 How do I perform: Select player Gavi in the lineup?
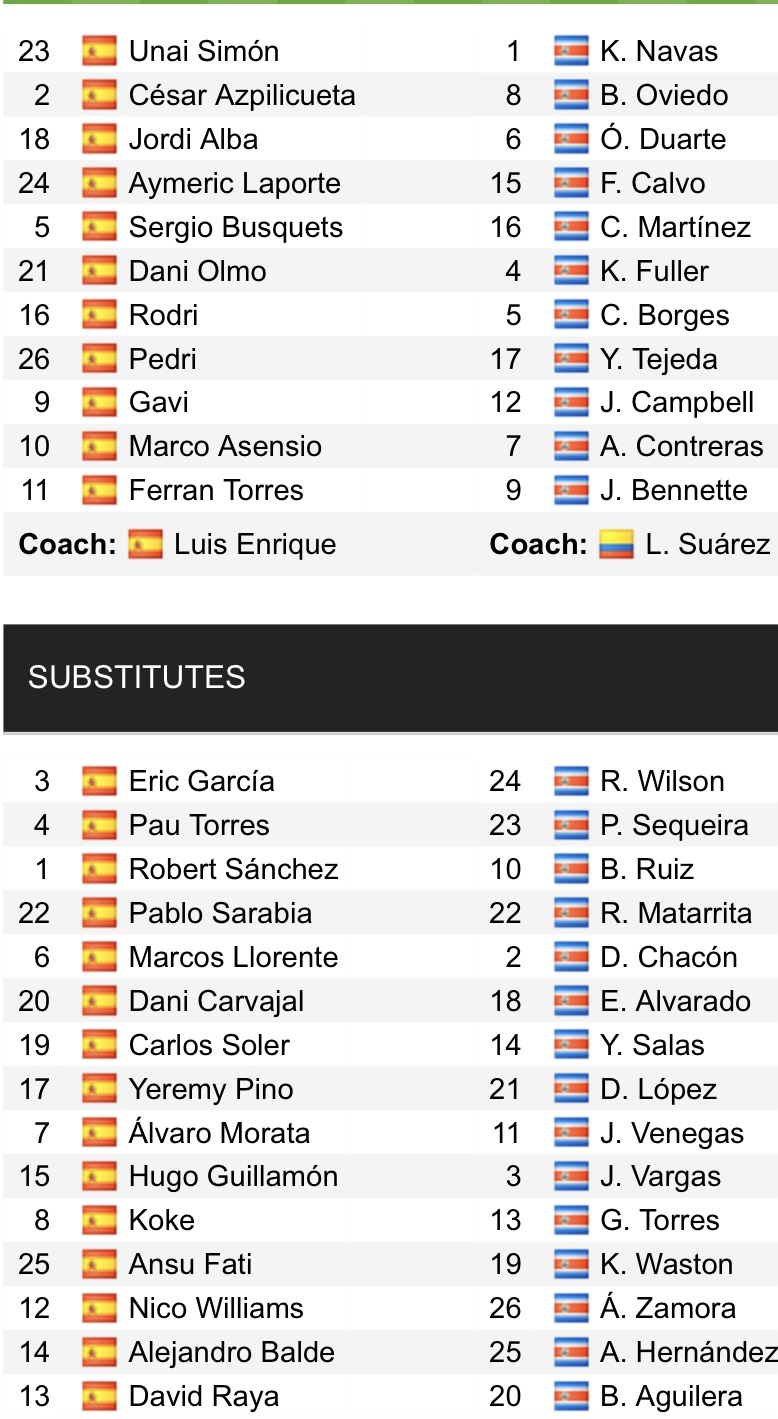pyautogui.click(x=158, y=403)
